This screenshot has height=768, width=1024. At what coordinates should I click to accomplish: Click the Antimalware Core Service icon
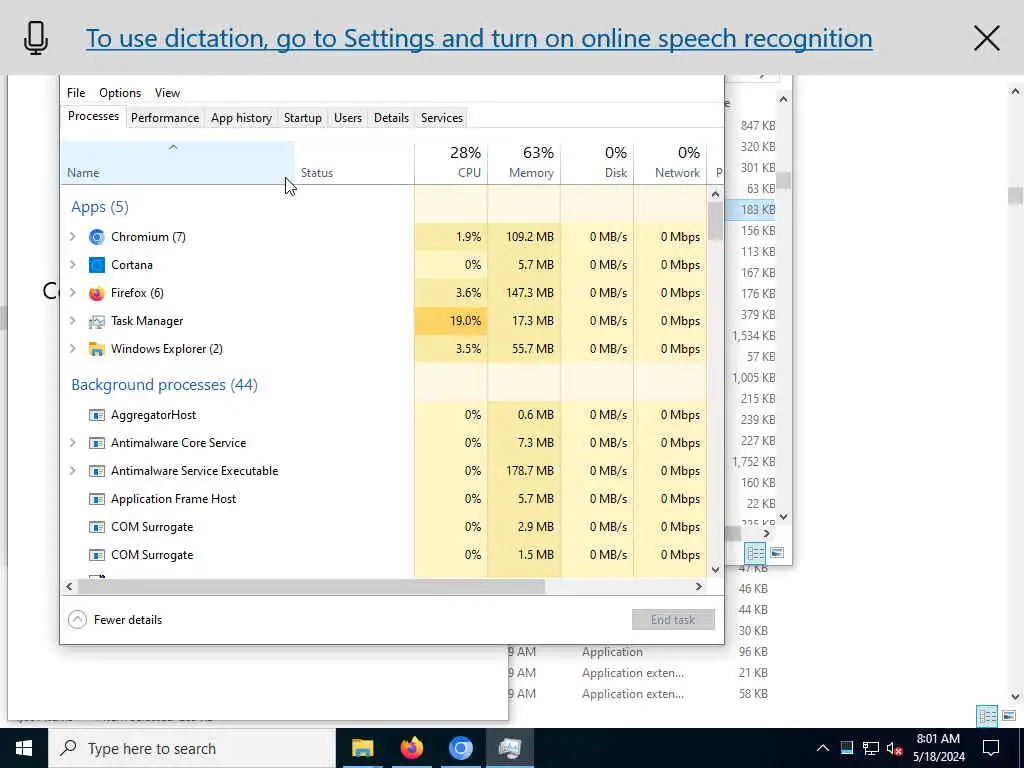pyautogui.click(x=97, y=443)
